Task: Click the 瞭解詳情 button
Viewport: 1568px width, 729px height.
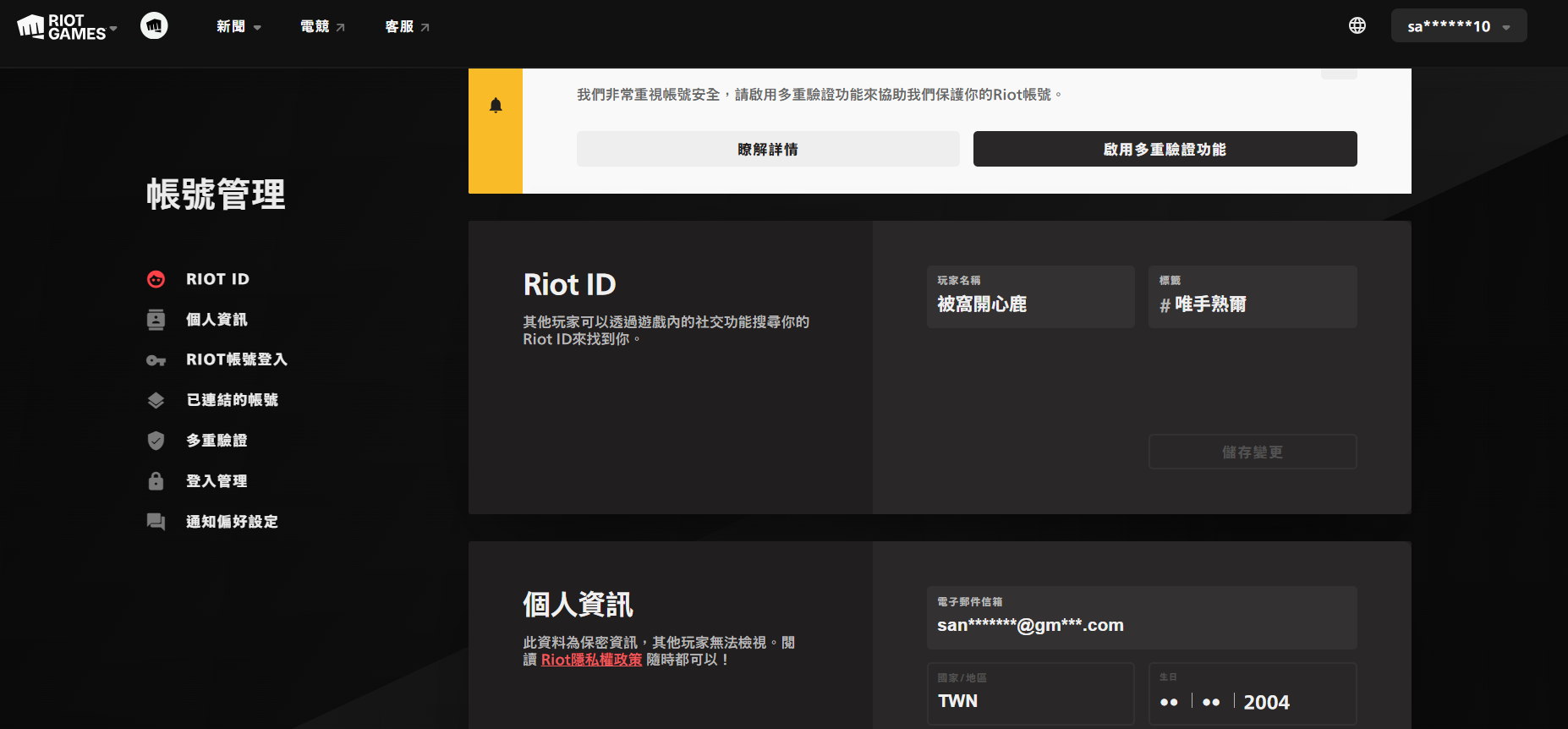Action: click(x=768, y=149)
